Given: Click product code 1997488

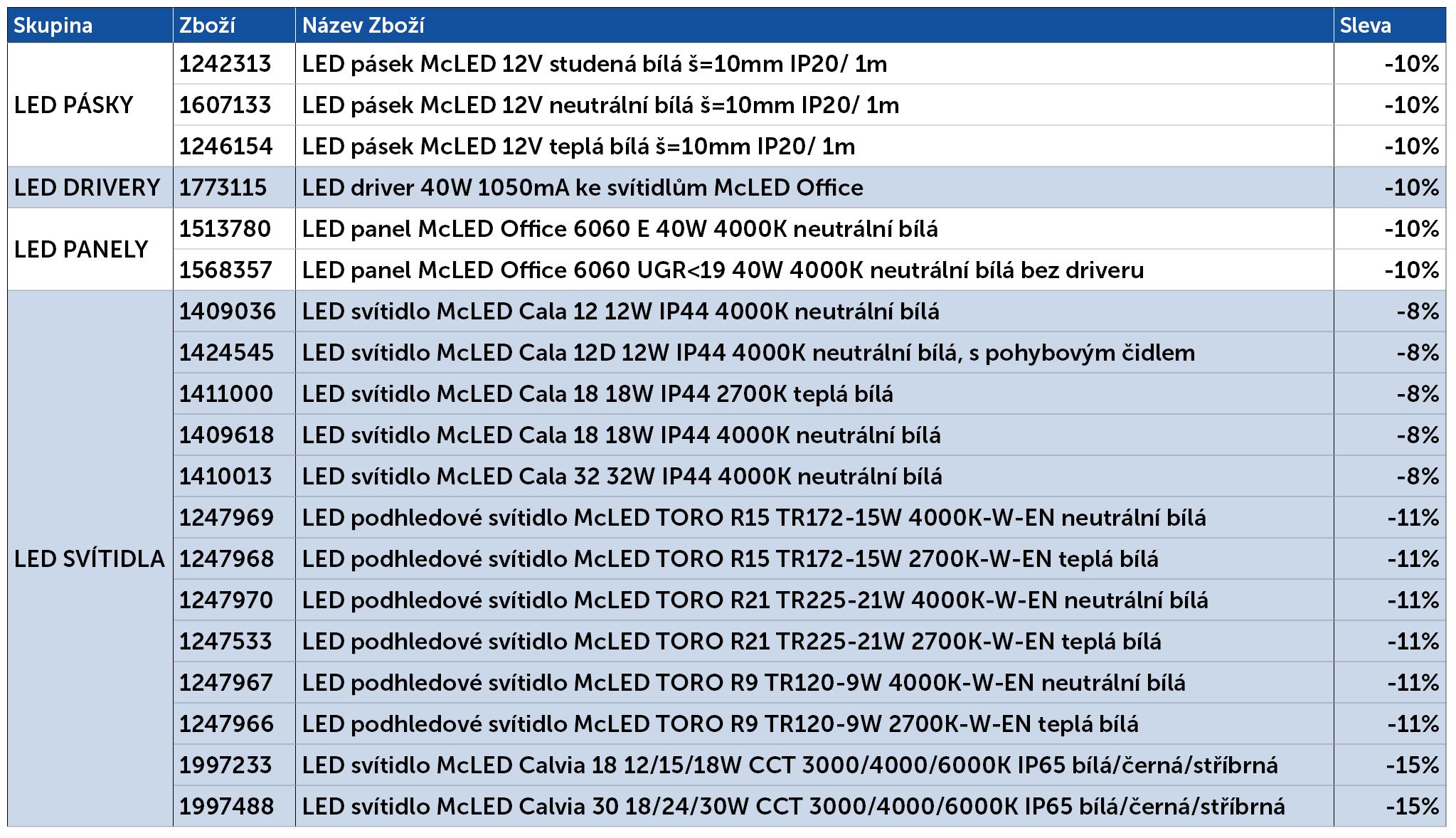Looking at the screenshot, I should click(x=226, y=807).
